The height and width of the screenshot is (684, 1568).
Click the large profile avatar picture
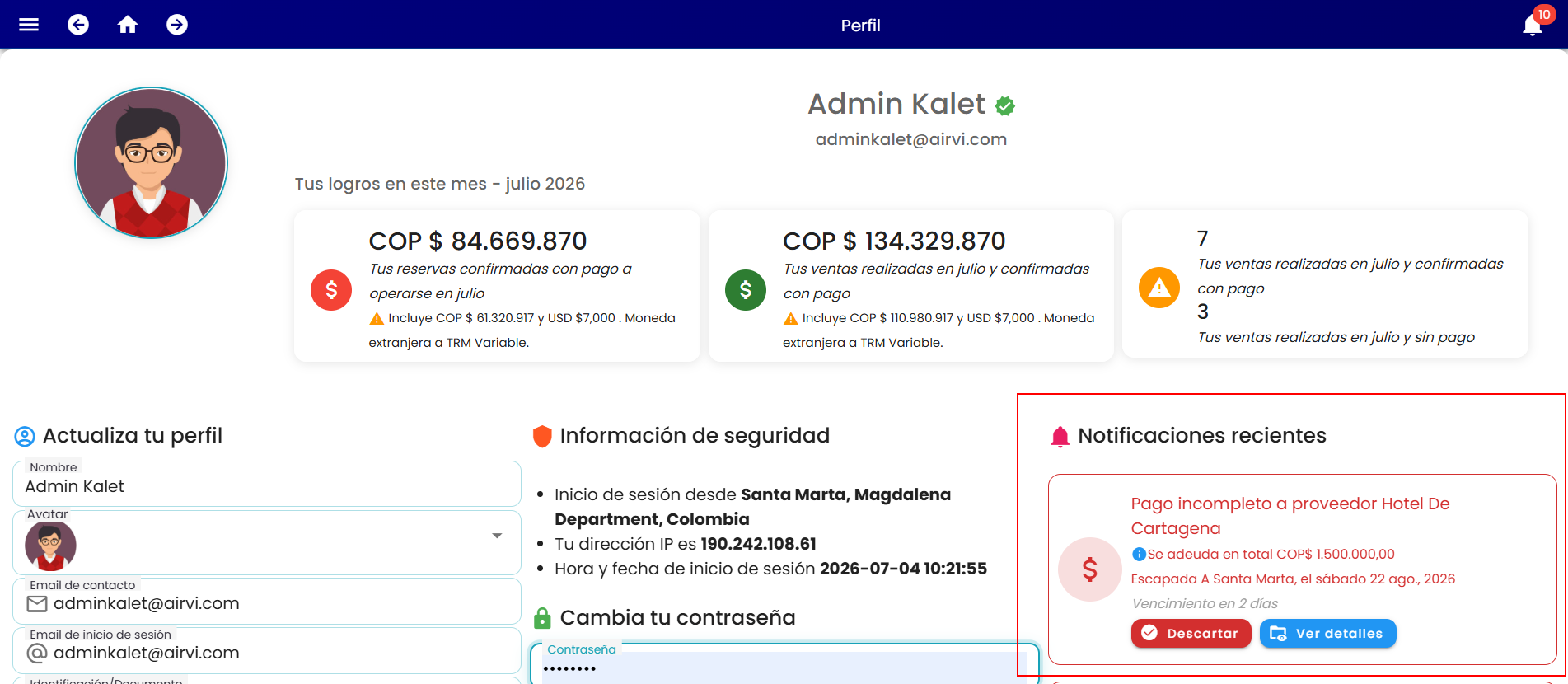point(151,163)
